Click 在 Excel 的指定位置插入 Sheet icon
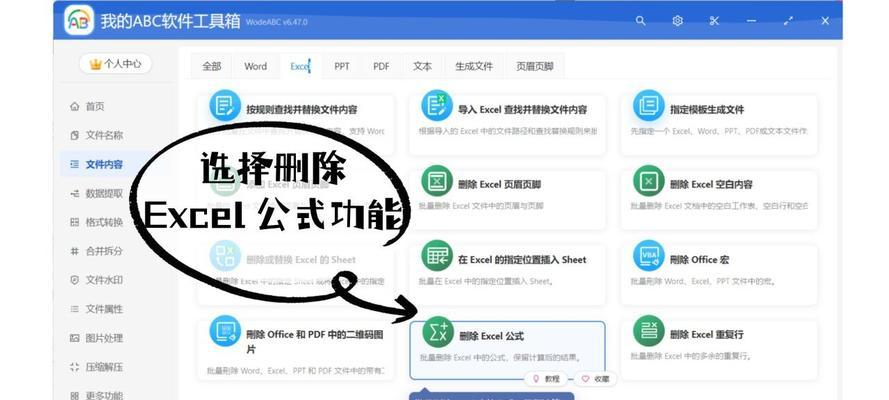The width and height of the screenshot is (889, 400). (437, 256)
